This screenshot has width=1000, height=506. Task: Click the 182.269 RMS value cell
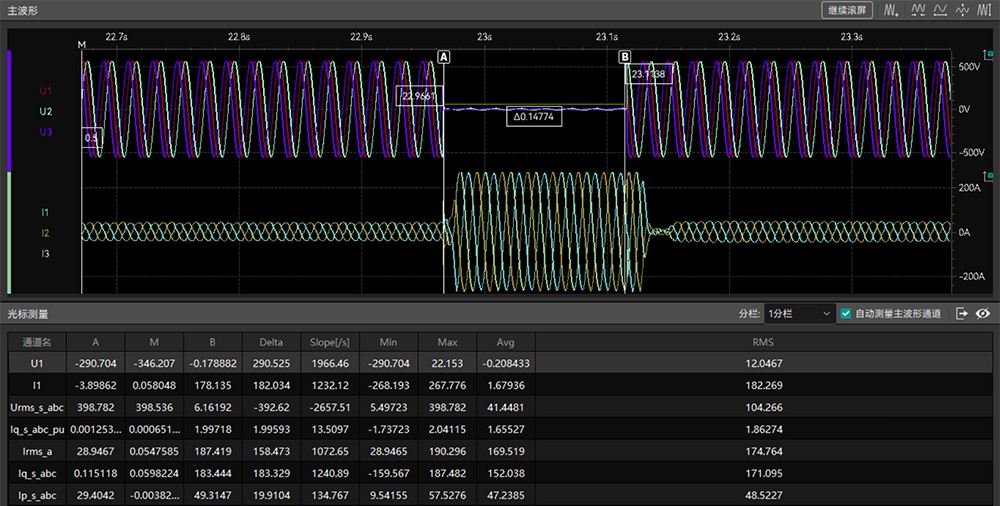[763, 385]
